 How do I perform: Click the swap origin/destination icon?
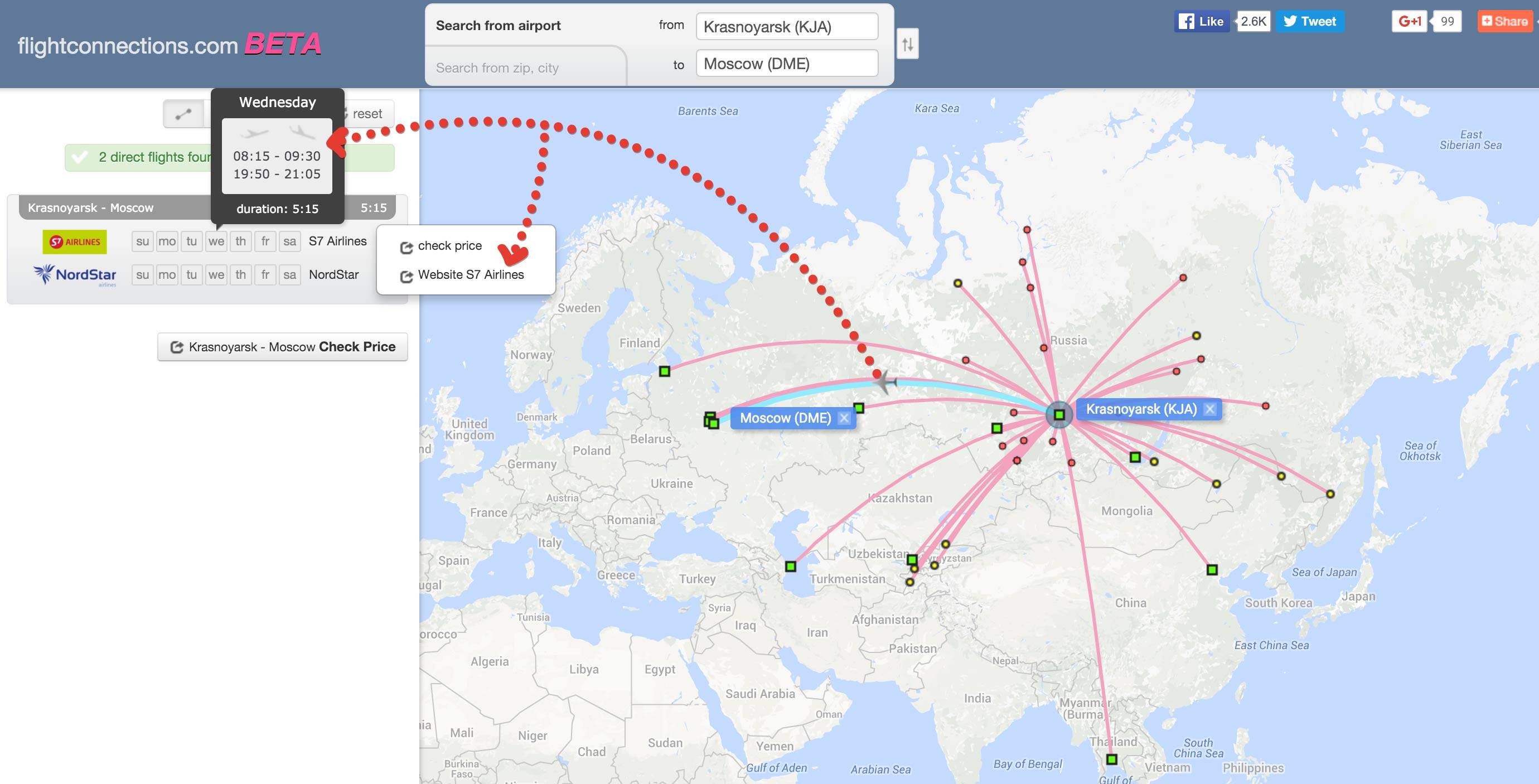click(x=906, y=43)
